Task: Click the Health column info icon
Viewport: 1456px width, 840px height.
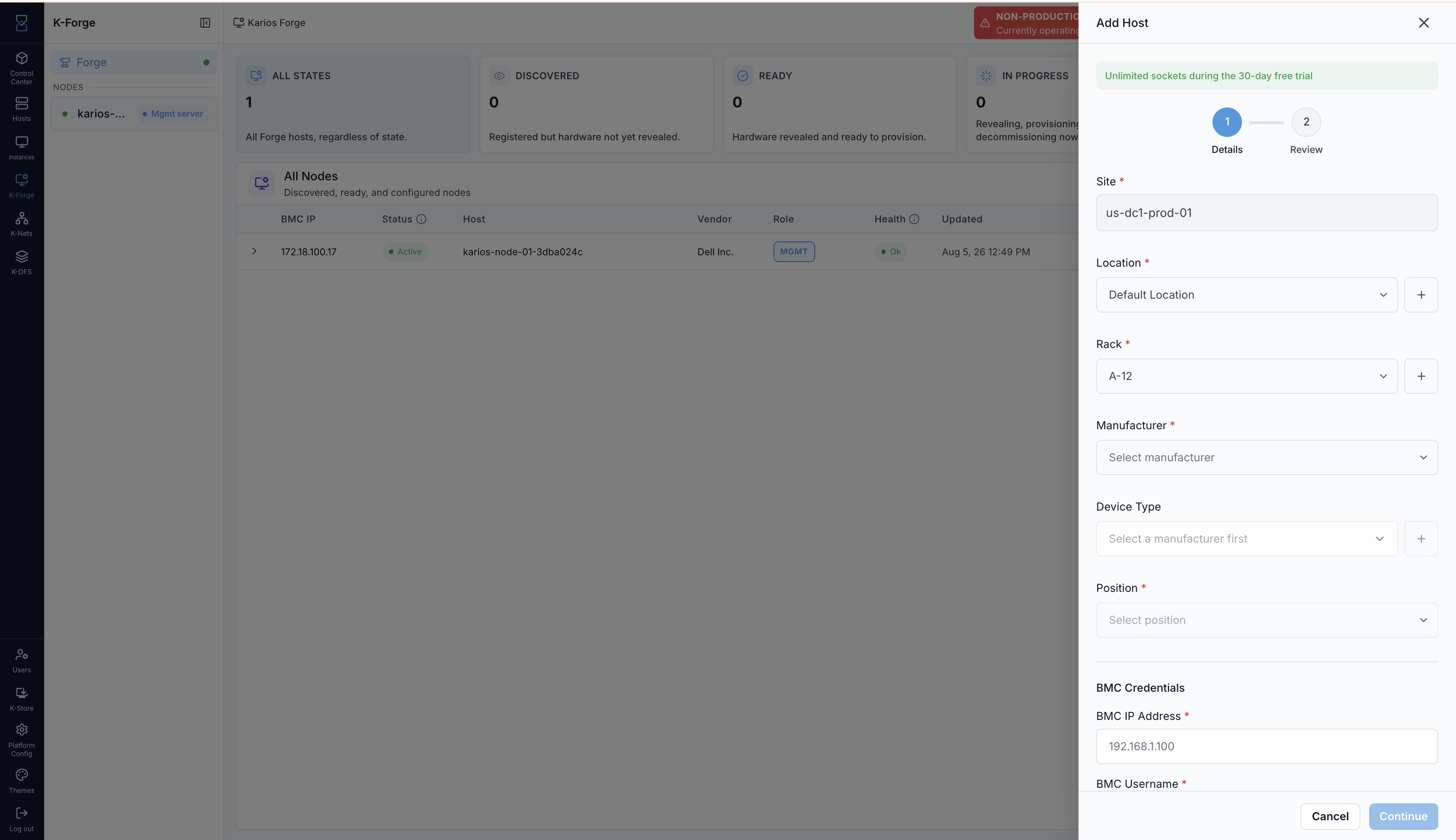Action: (x=914, y=219)
